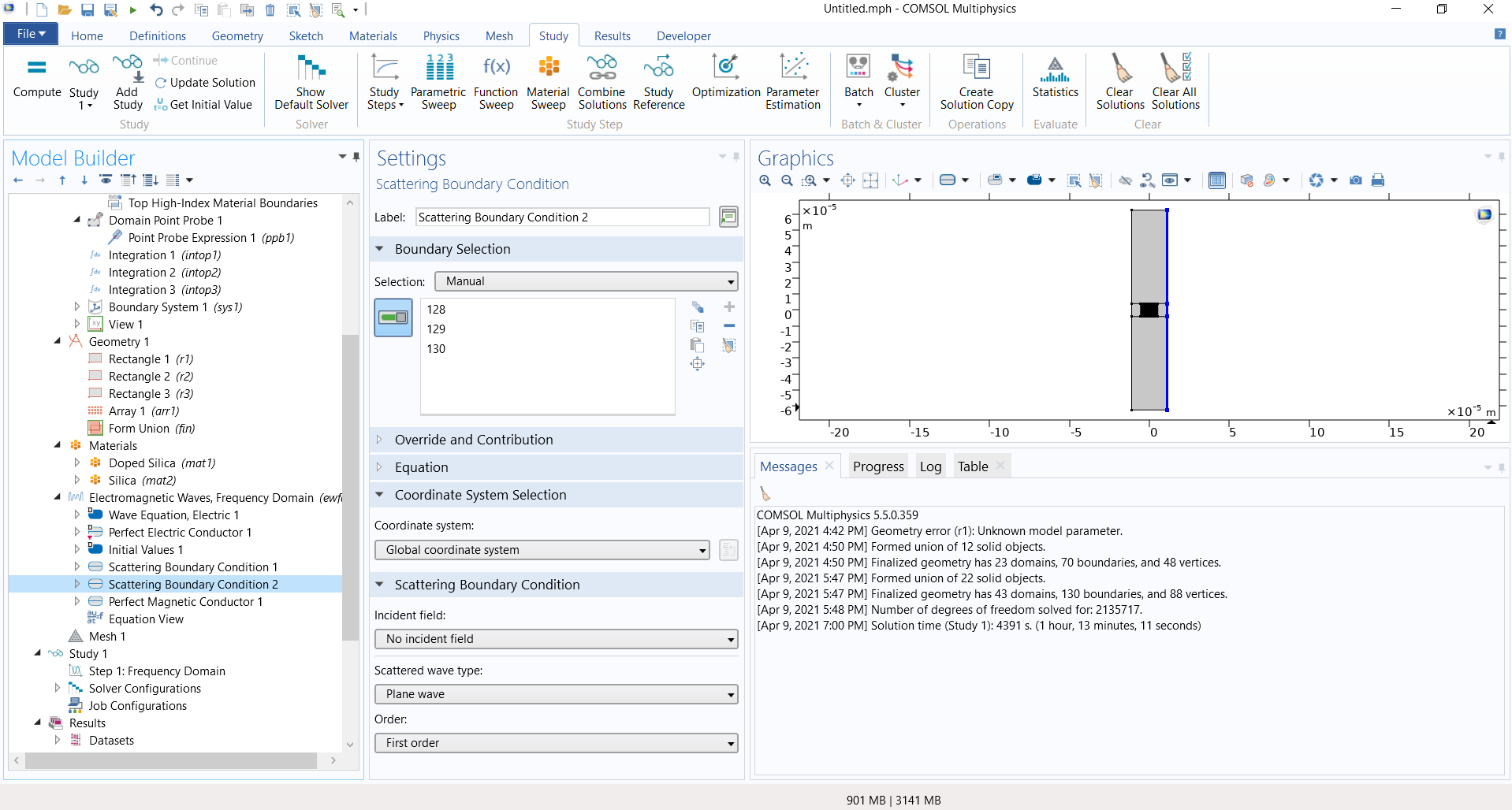Screen dimensions: 1512x810
Task: Open Scattered wave type dropdown
Action: click(x=557, y=694)
